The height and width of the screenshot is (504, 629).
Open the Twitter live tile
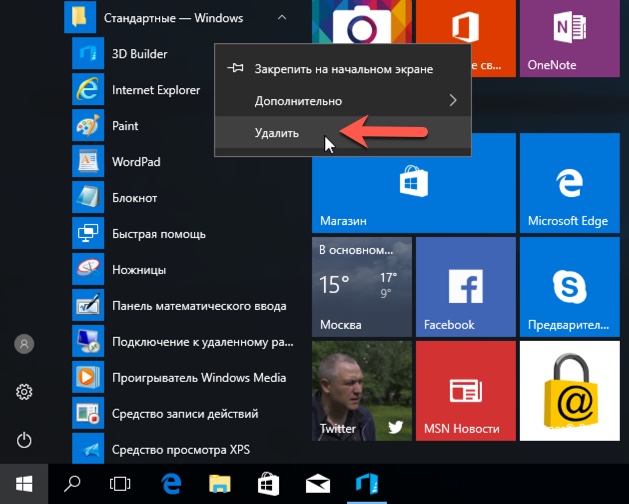tap(362, 391)
